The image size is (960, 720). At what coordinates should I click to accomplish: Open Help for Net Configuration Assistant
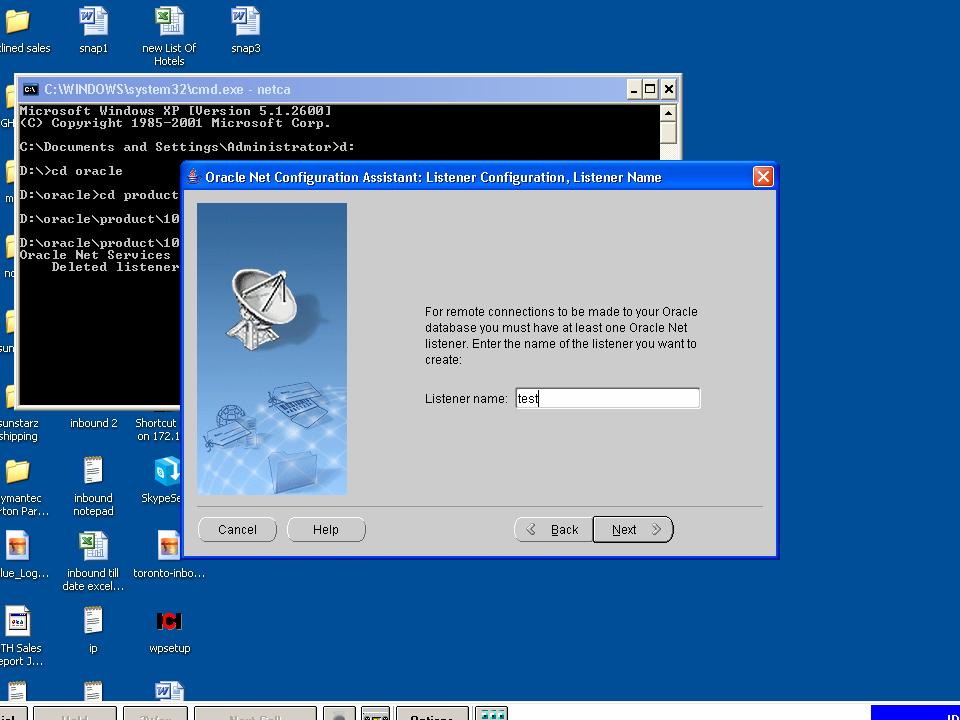[326, 530]
